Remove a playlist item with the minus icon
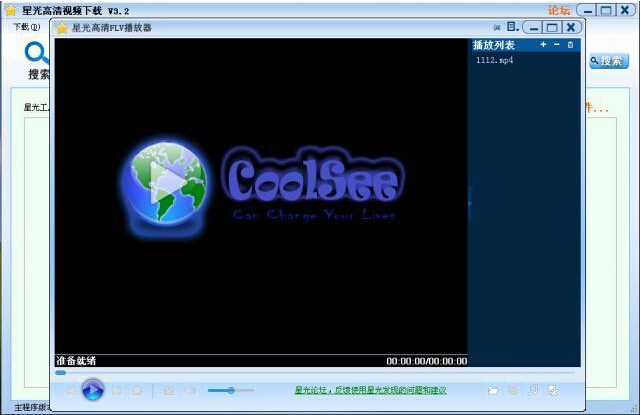 557,45
